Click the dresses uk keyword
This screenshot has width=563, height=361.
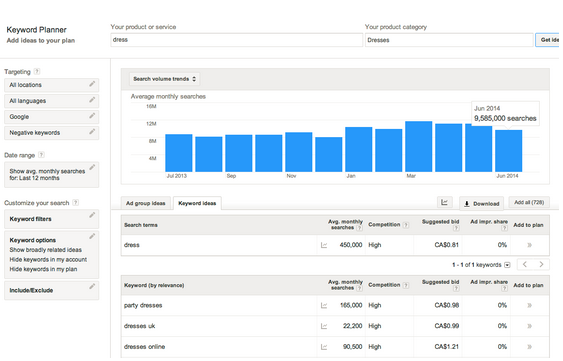pos(139,326)
